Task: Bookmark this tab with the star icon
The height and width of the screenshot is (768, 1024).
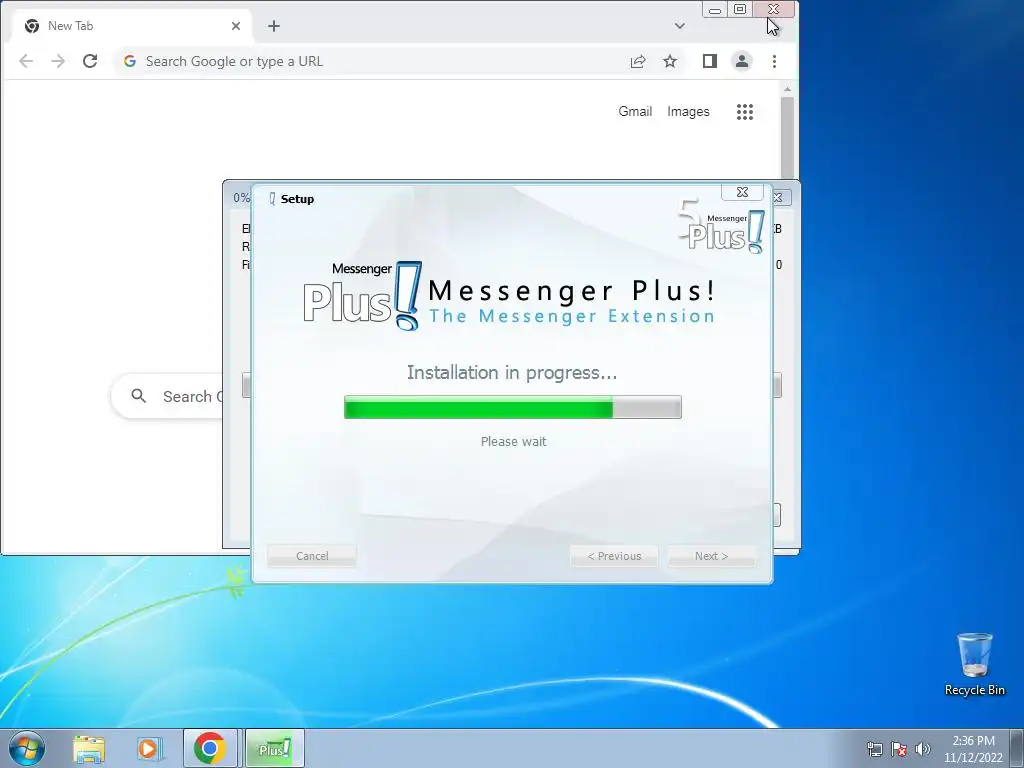Action: click(x=670, y=61)
